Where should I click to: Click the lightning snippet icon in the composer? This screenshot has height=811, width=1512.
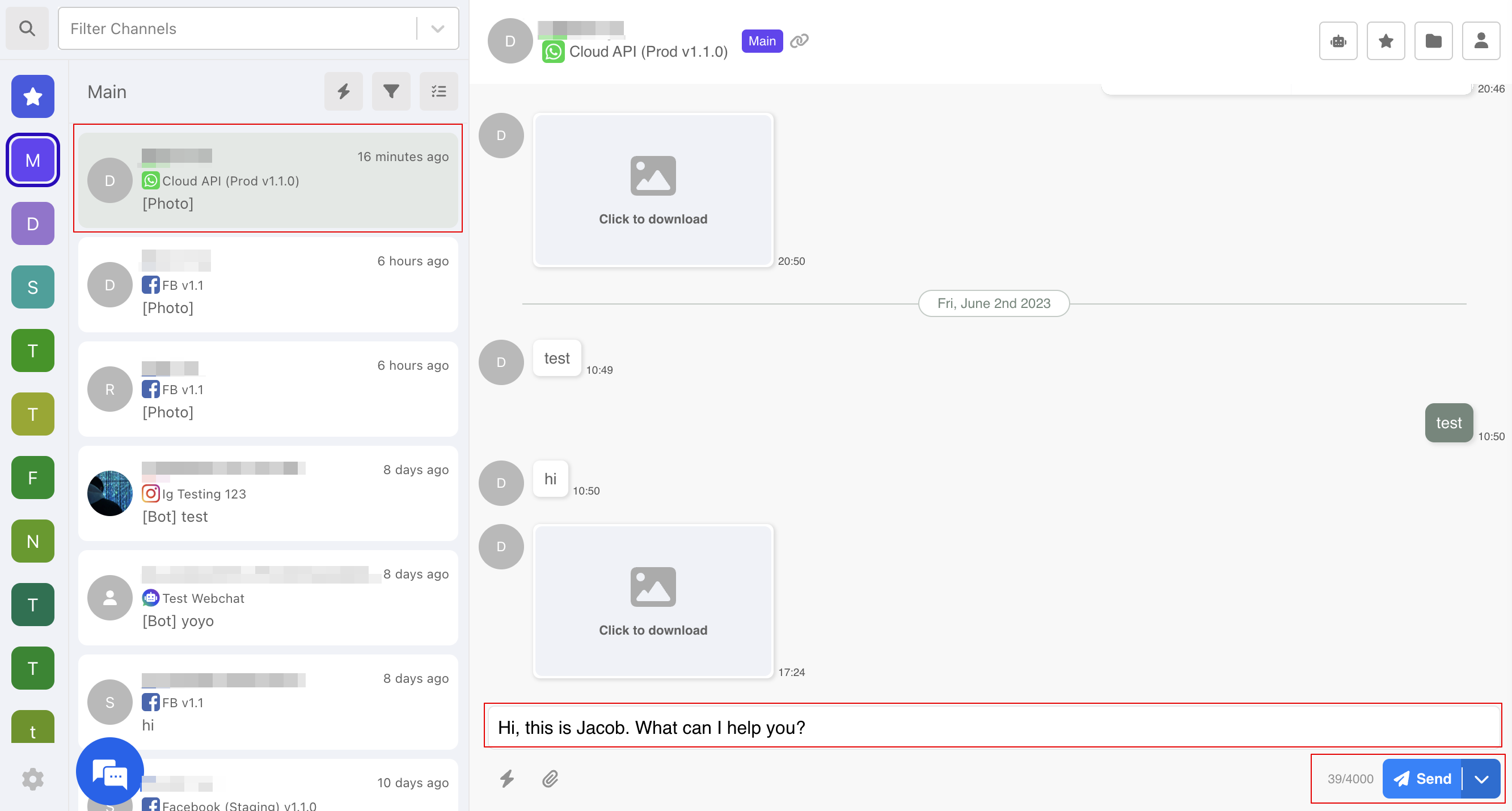tap(507, 779)
